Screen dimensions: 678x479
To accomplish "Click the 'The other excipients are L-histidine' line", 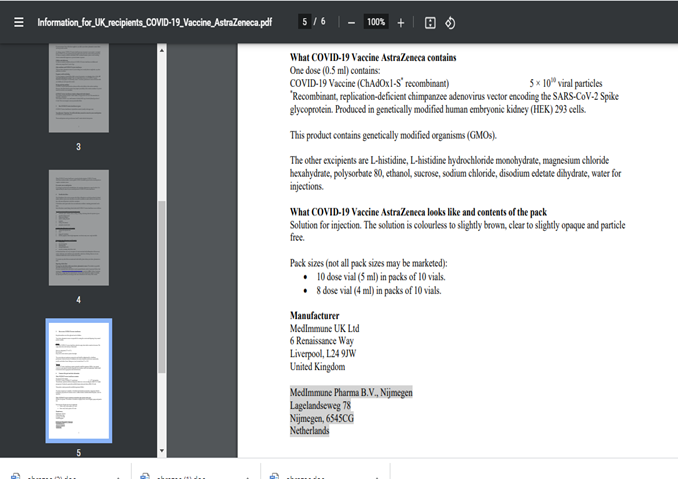I will point(449,160).
